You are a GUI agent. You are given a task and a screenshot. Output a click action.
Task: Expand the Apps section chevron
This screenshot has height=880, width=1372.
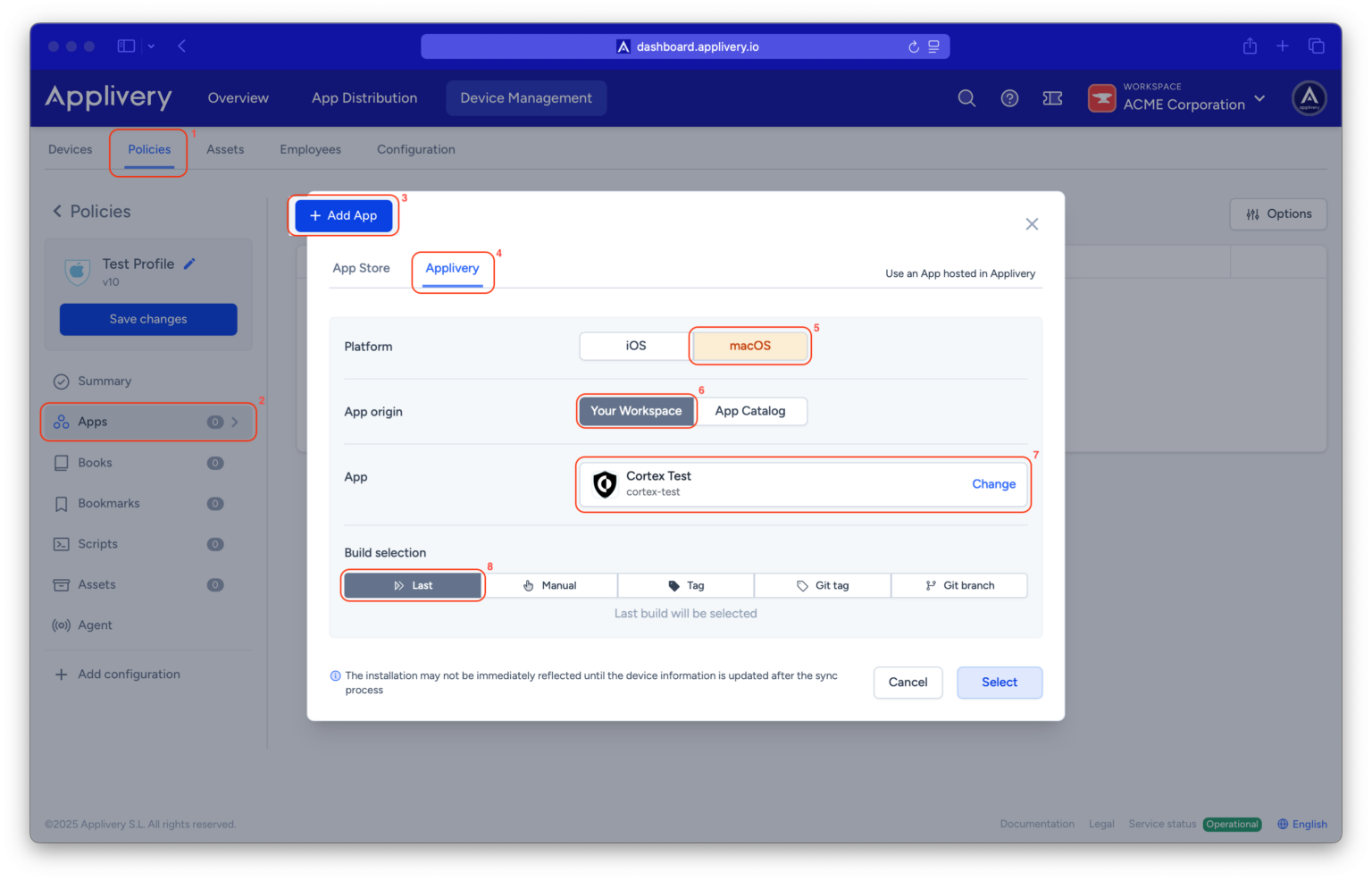[235, 421]
